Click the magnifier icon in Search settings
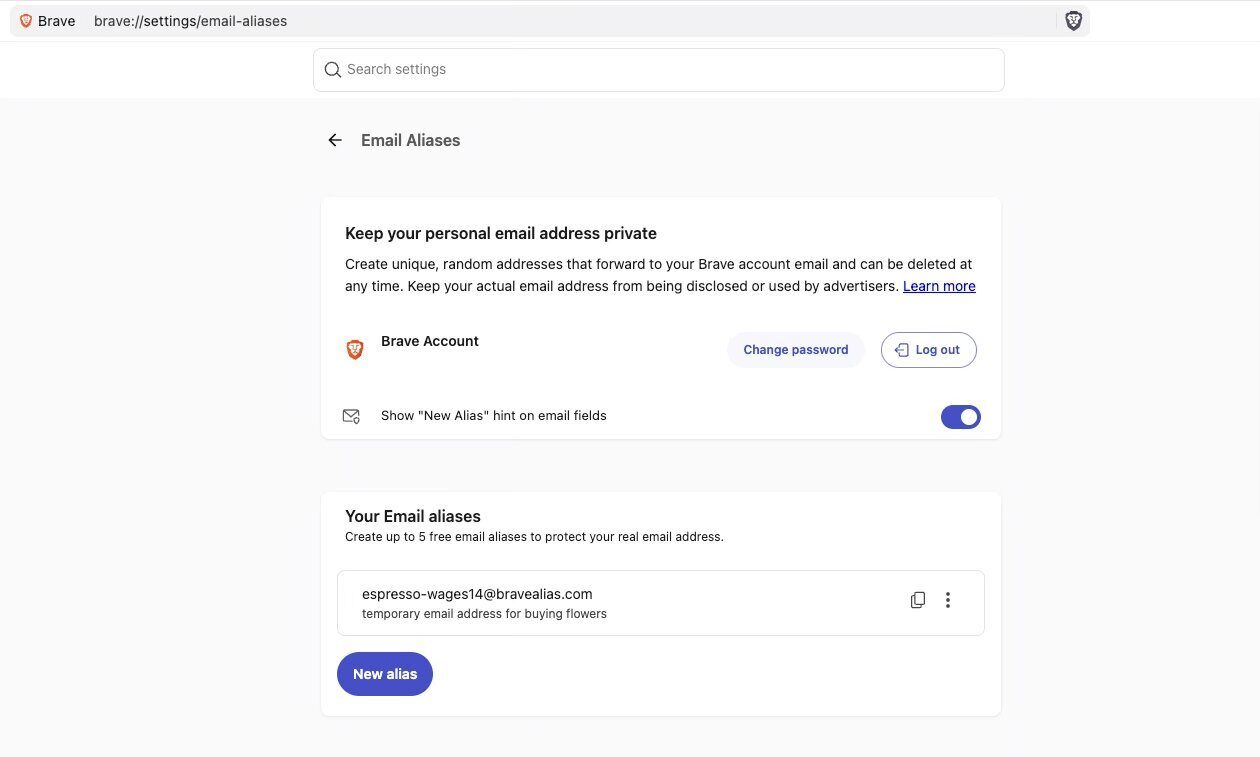 pyautogui.click(x=332, y=70)
